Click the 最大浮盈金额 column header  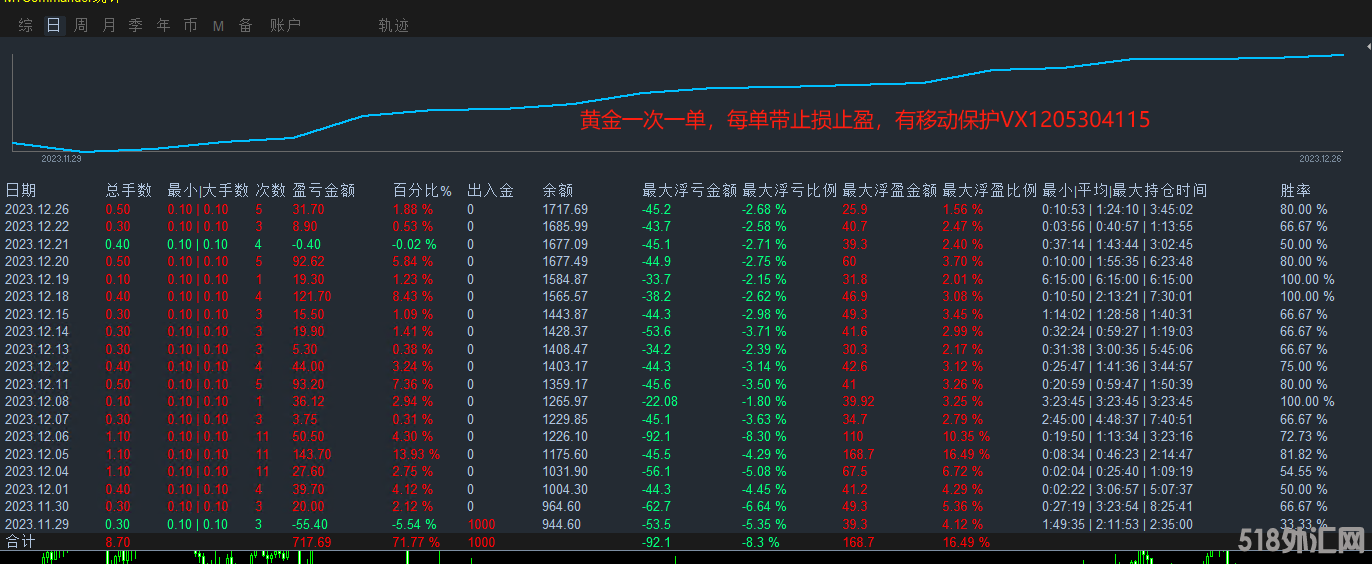[x=890, y=190]
